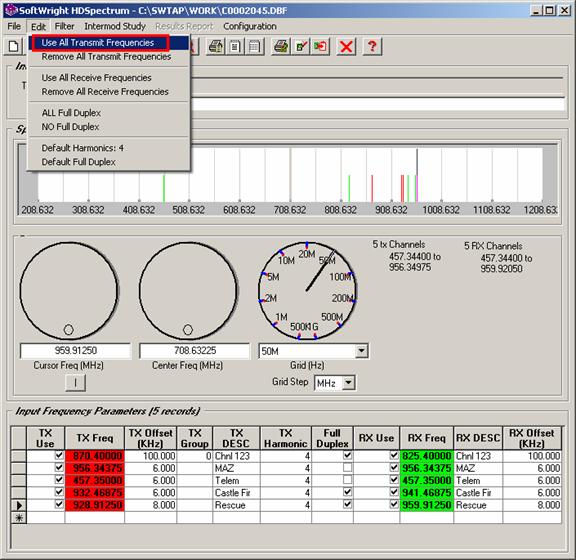
Task: Click TX Offset cell 100.000
Action: pos(151,456)
